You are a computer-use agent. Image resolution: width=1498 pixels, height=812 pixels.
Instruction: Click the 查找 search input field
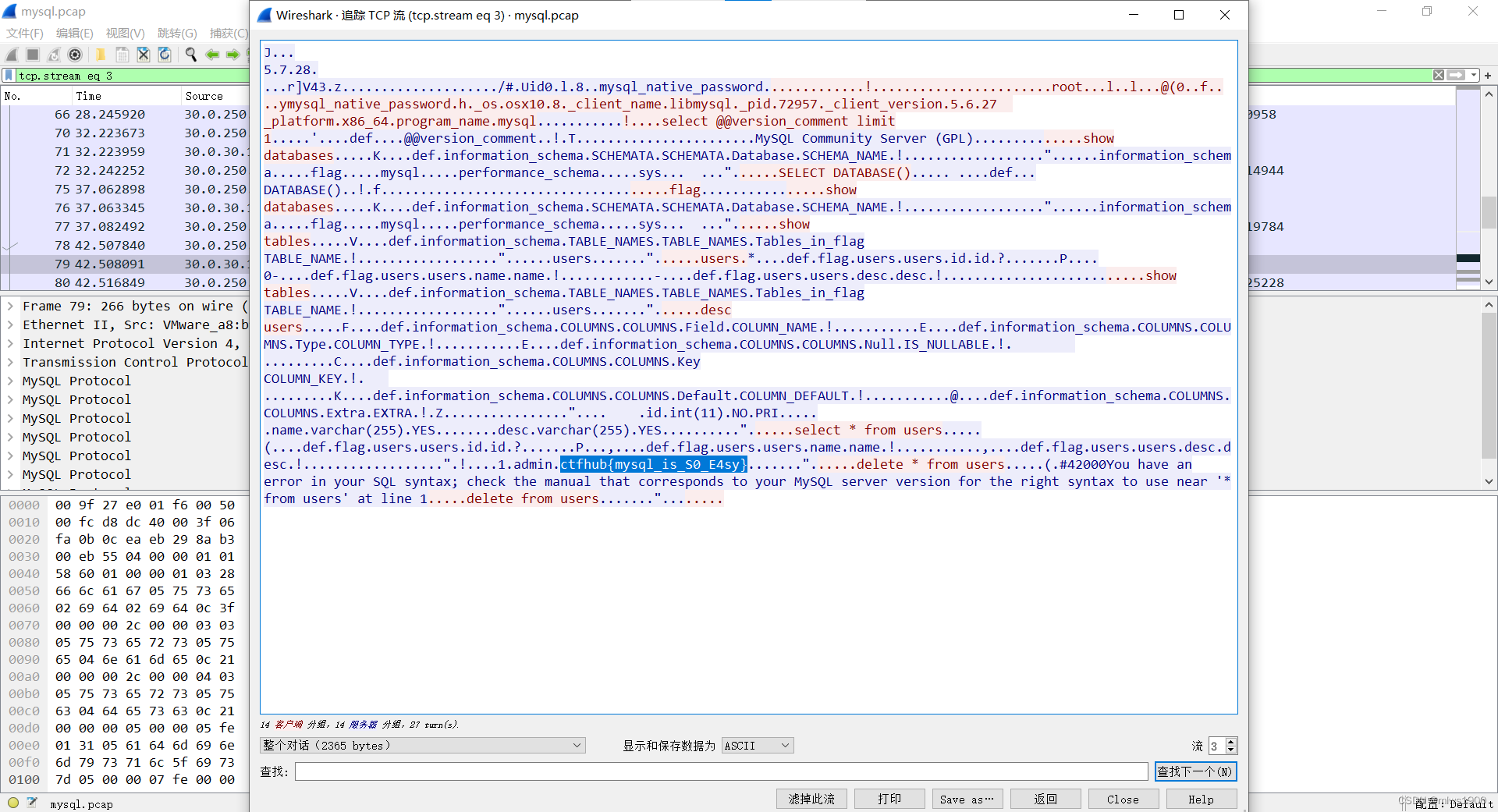pos(718,771)
